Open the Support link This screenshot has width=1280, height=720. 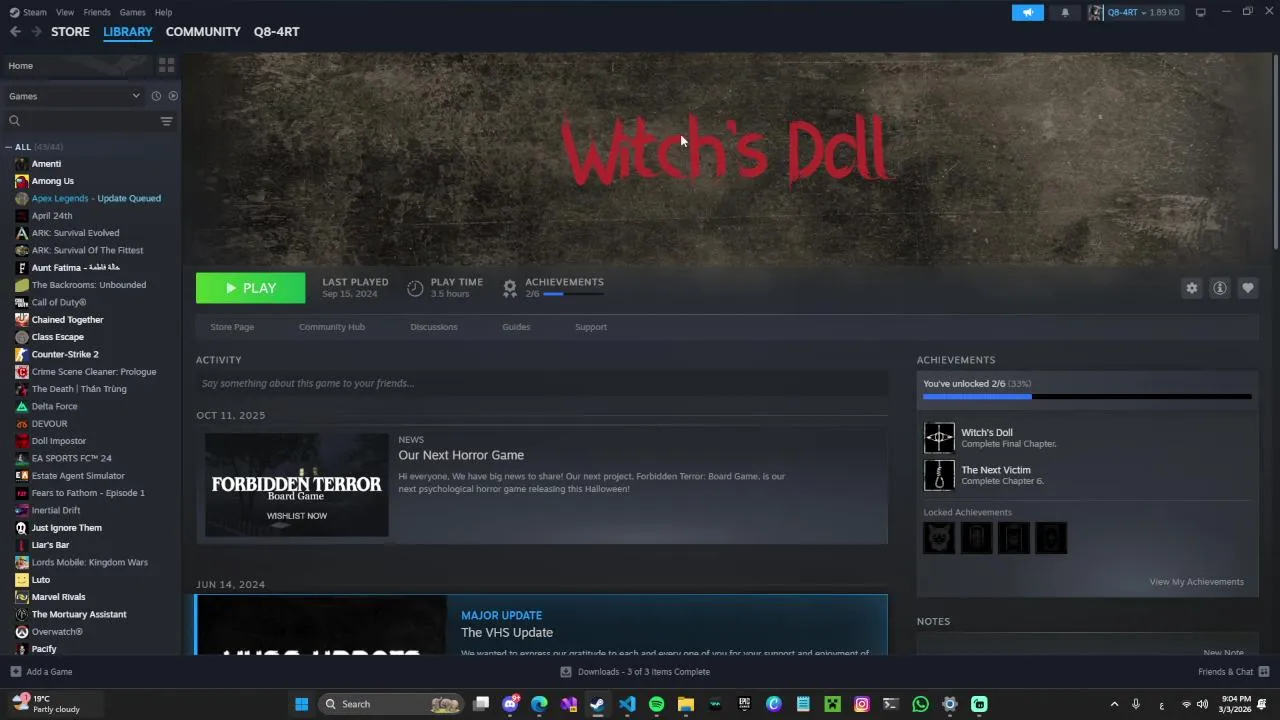pyautogui.click(x=591, y=327)
